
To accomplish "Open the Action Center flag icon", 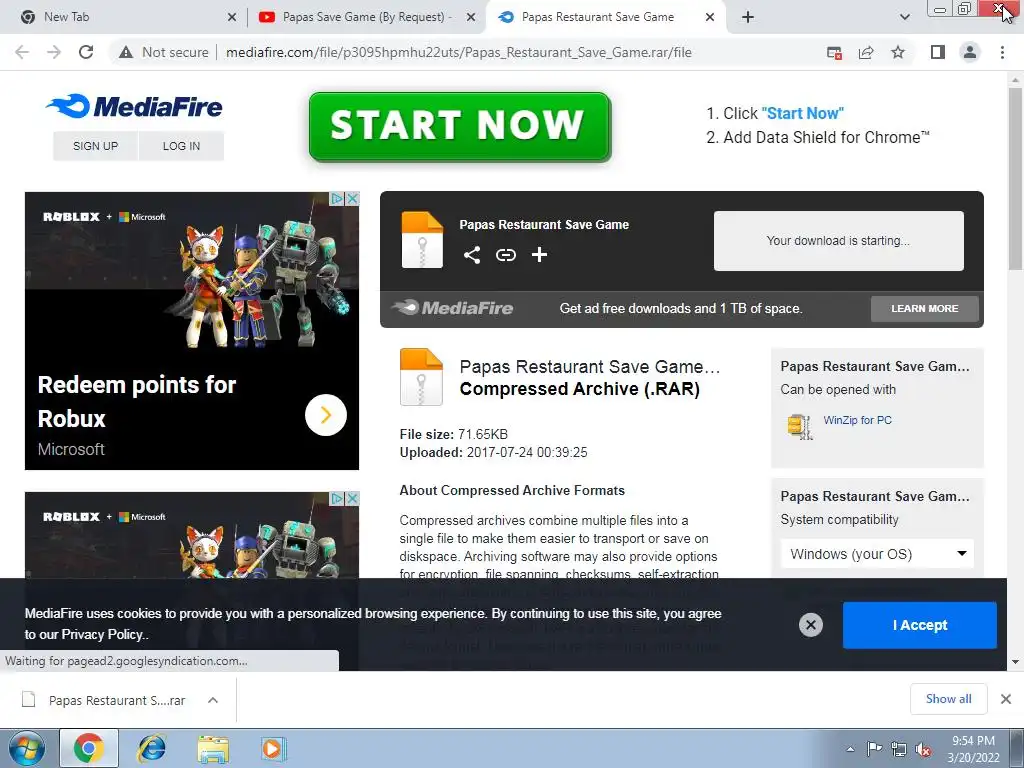I will [874, 748].
